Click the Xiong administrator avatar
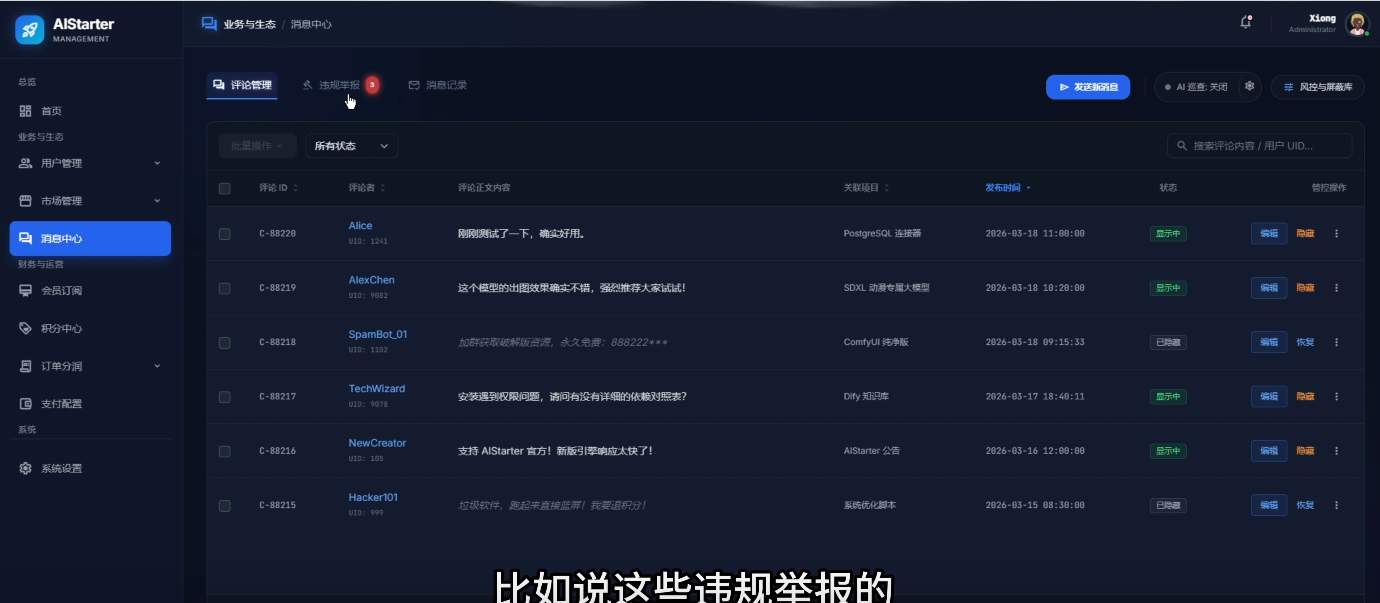Image resolution: width=1380 pixels, height=603 pixels. (1357, 24)
